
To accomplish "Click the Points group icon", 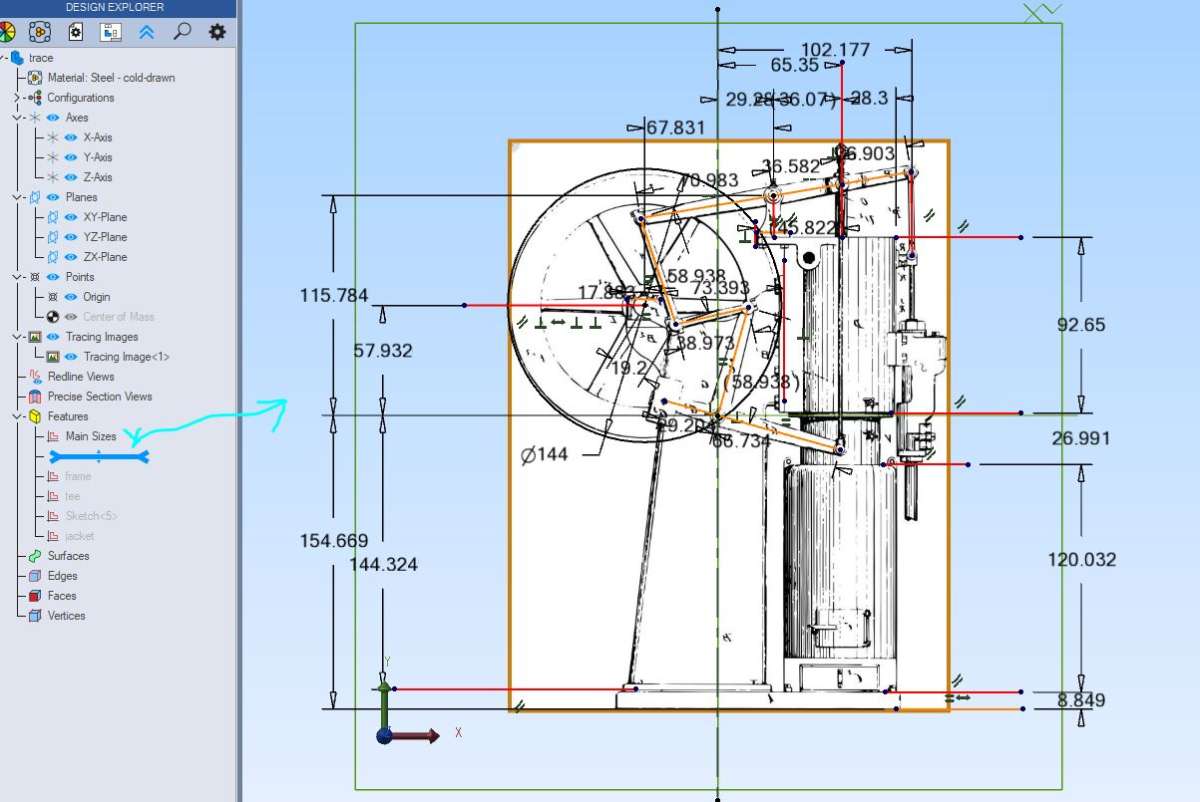I will 35,277.
